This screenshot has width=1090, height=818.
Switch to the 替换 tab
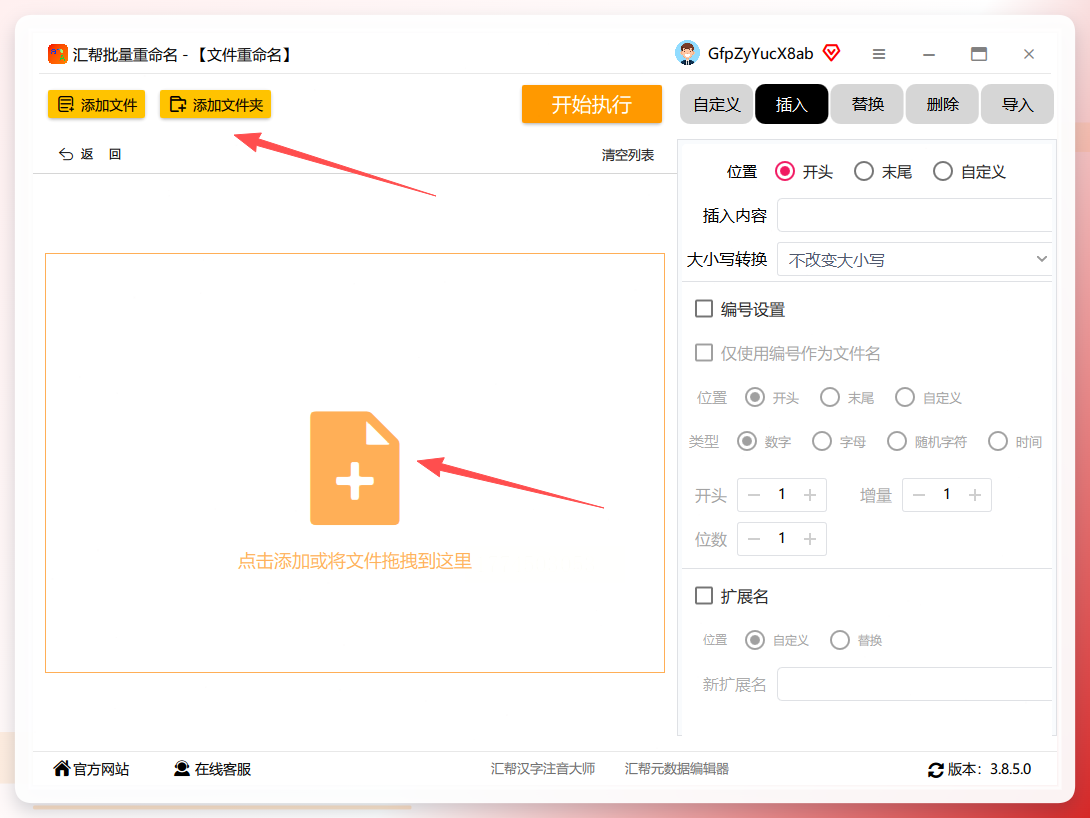click(867, 104)
